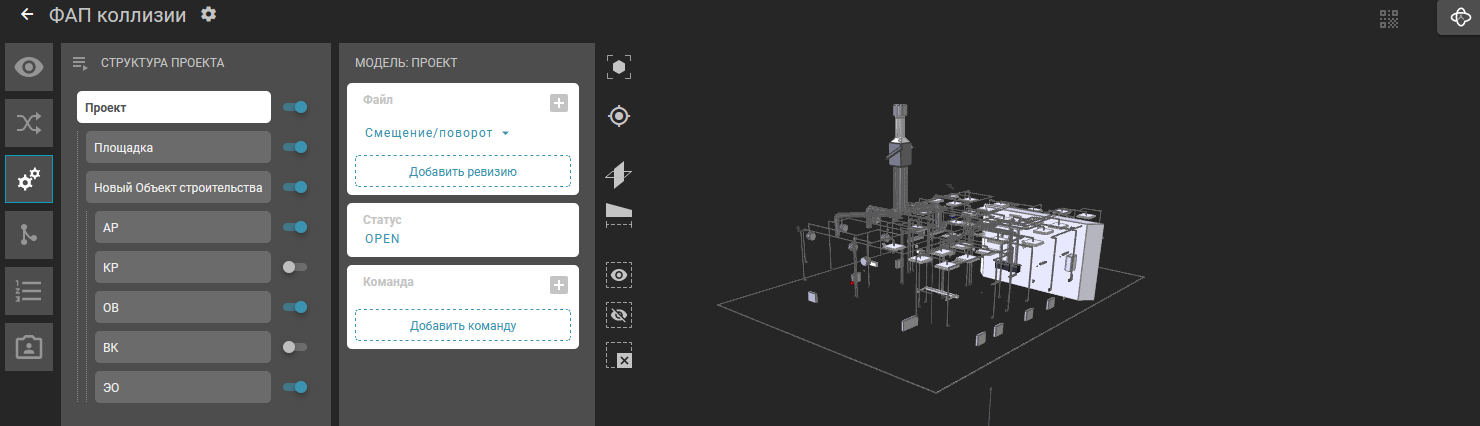The image size is (1480, 426).
Task: Click the OPEN status value
Action: coord(382,238)
